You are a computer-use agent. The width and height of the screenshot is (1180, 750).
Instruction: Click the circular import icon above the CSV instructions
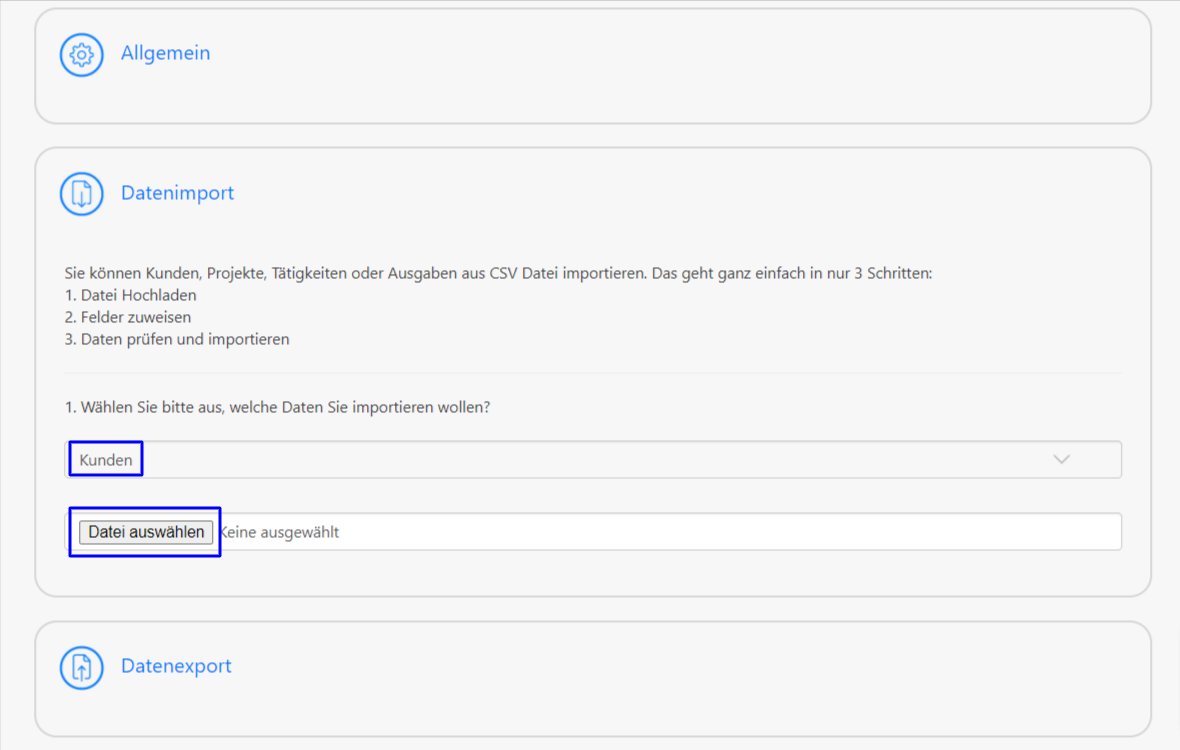[x=81, y=193]
